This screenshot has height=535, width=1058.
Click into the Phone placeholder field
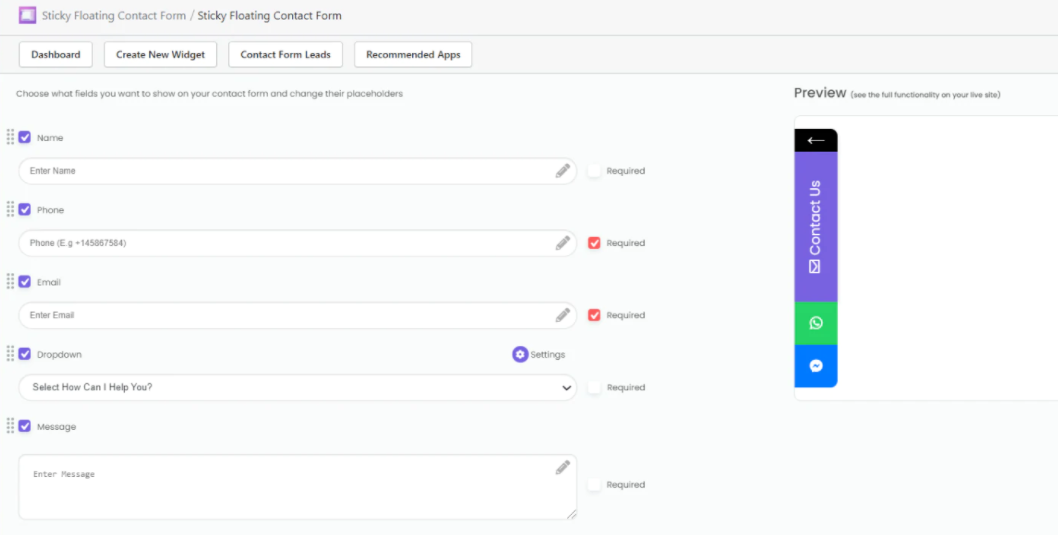click(298, 243)
